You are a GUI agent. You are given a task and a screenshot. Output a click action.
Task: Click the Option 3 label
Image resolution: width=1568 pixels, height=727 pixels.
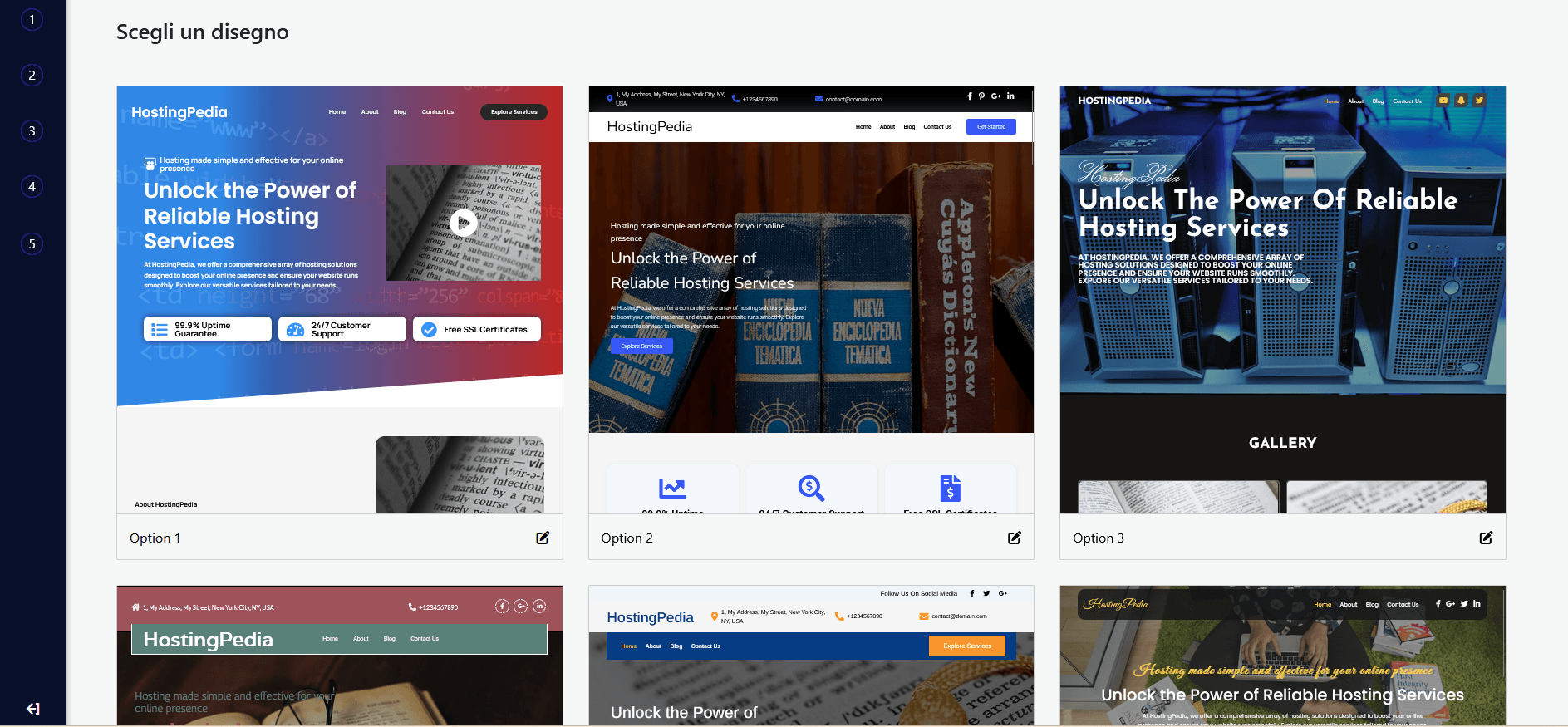click(x=1098, y=538)
